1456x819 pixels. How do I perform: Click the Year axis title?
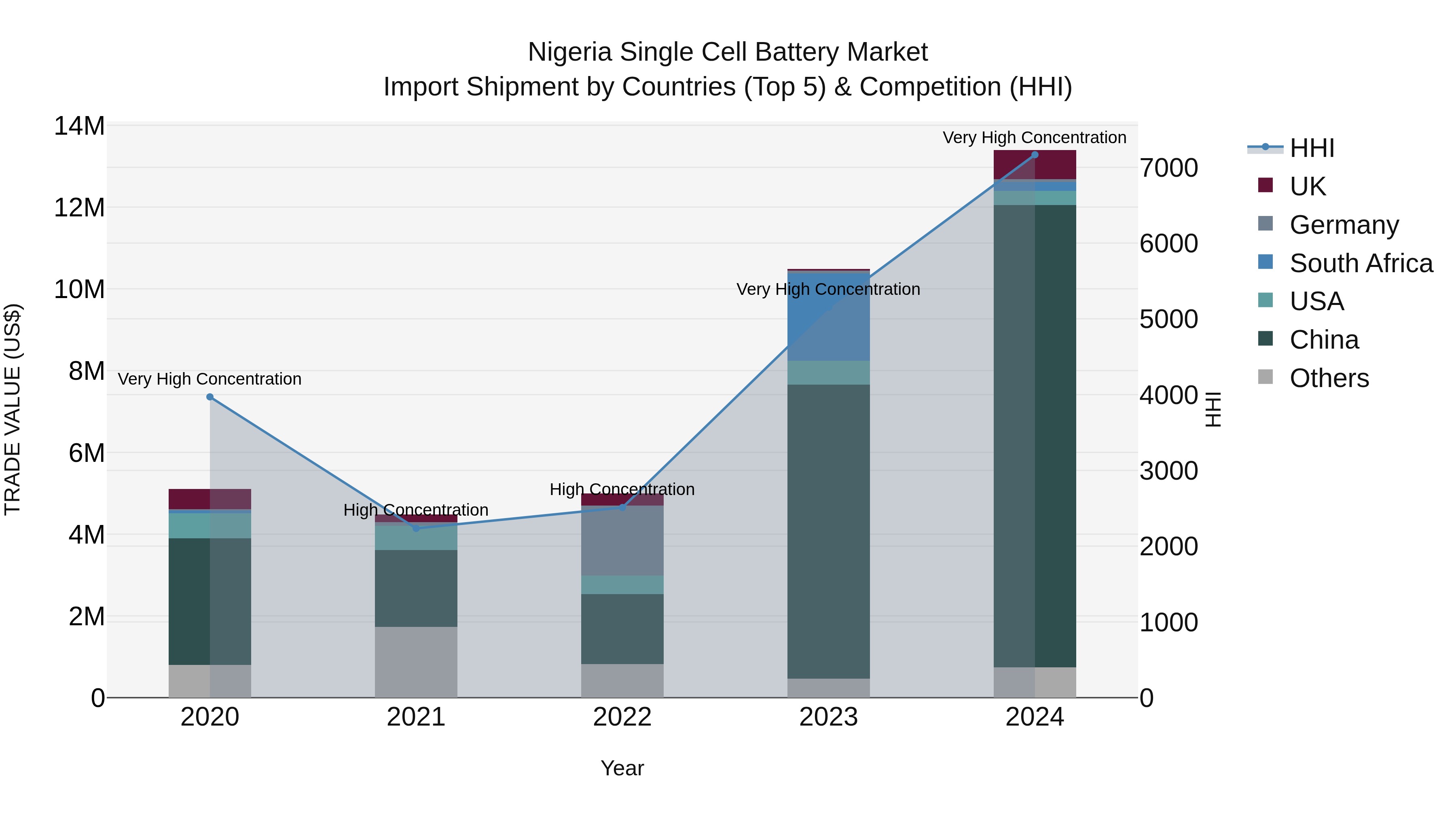tap(622, 768)
